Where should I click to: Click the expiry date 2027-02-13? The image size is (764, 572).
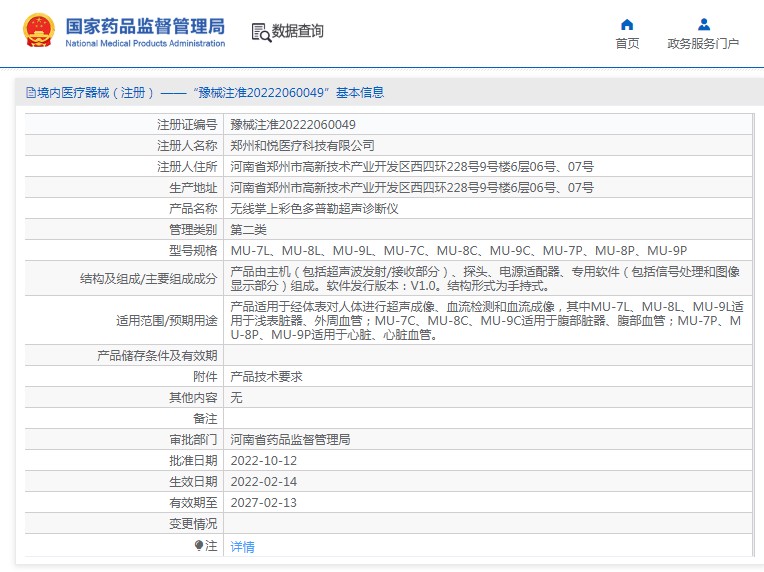(264, 502)
